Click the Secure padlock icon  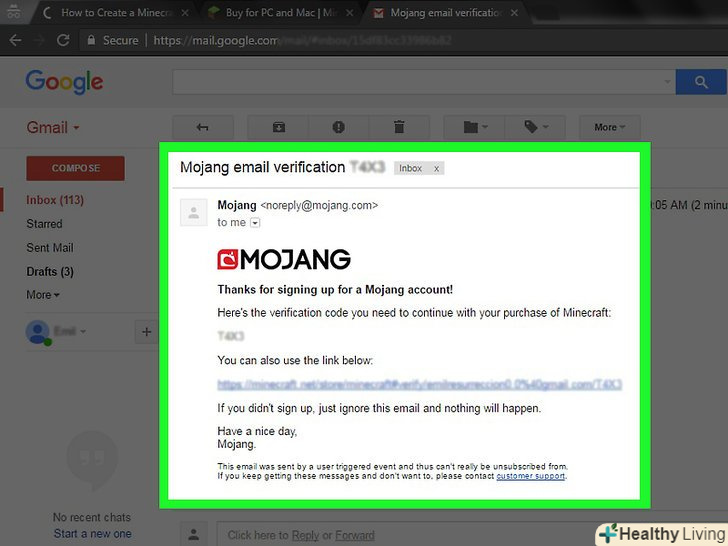click(91, 40)
